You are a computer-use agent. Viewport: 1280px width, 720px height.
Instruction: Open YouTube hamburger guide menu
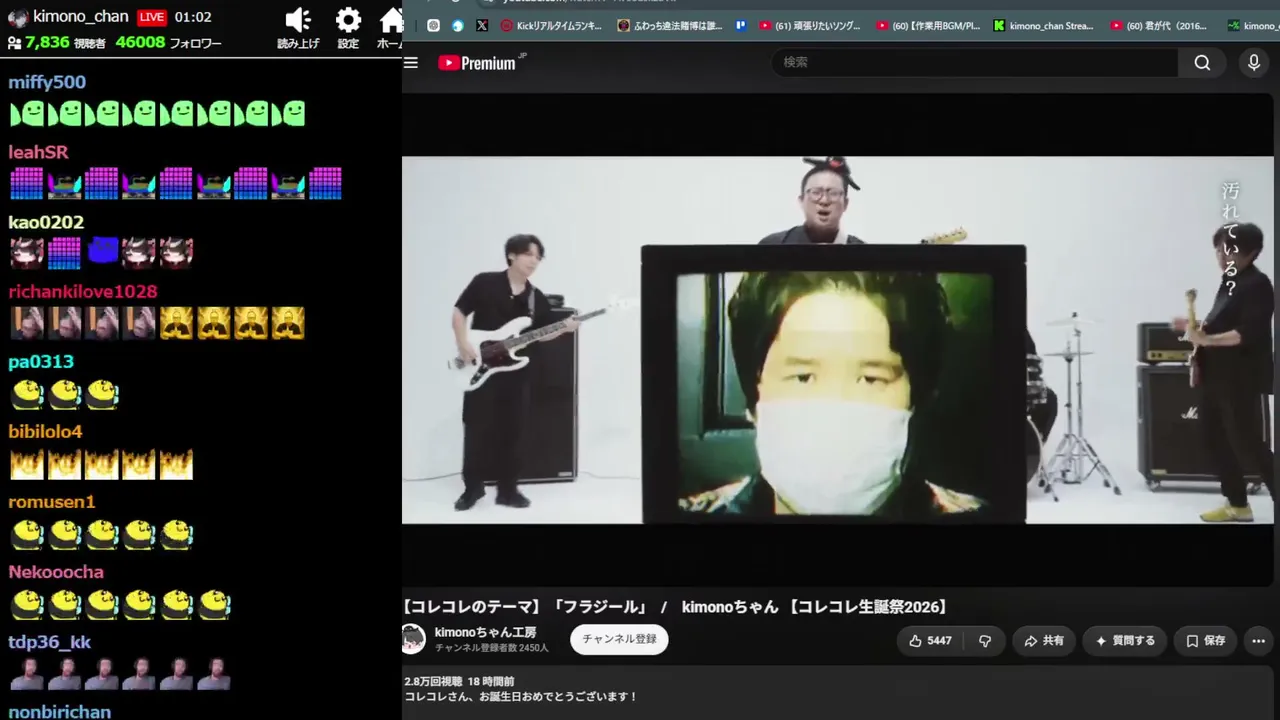click(x=411, y=63)
